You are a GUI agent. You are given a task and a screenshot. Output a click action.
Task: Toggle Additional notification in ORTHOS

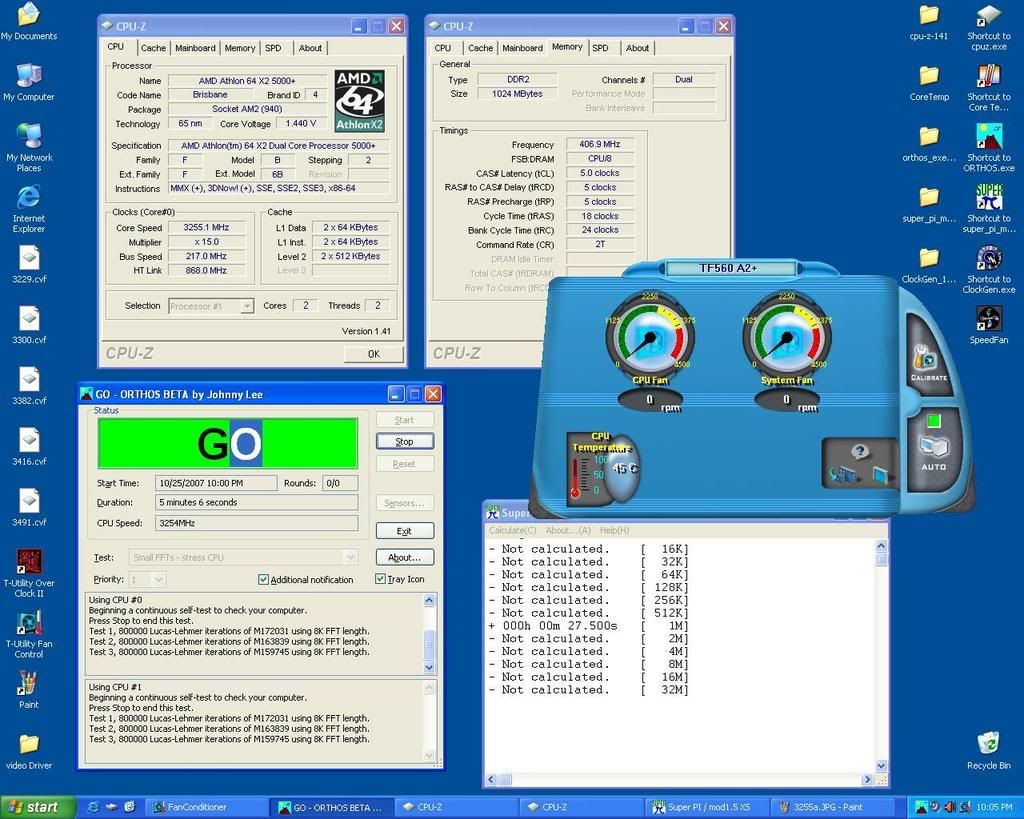[262, 579]
